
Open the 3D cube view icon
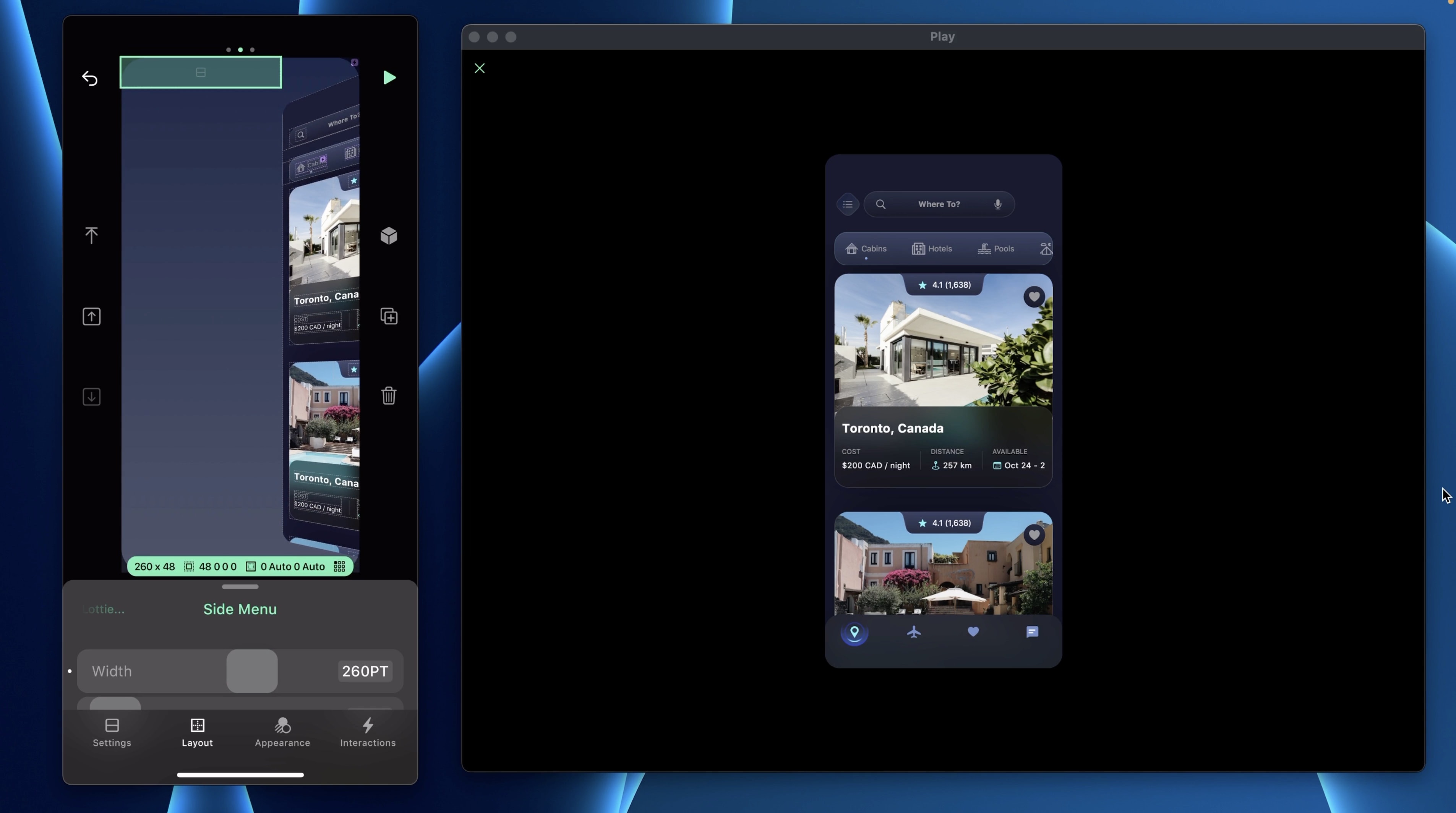pos(389,236)
